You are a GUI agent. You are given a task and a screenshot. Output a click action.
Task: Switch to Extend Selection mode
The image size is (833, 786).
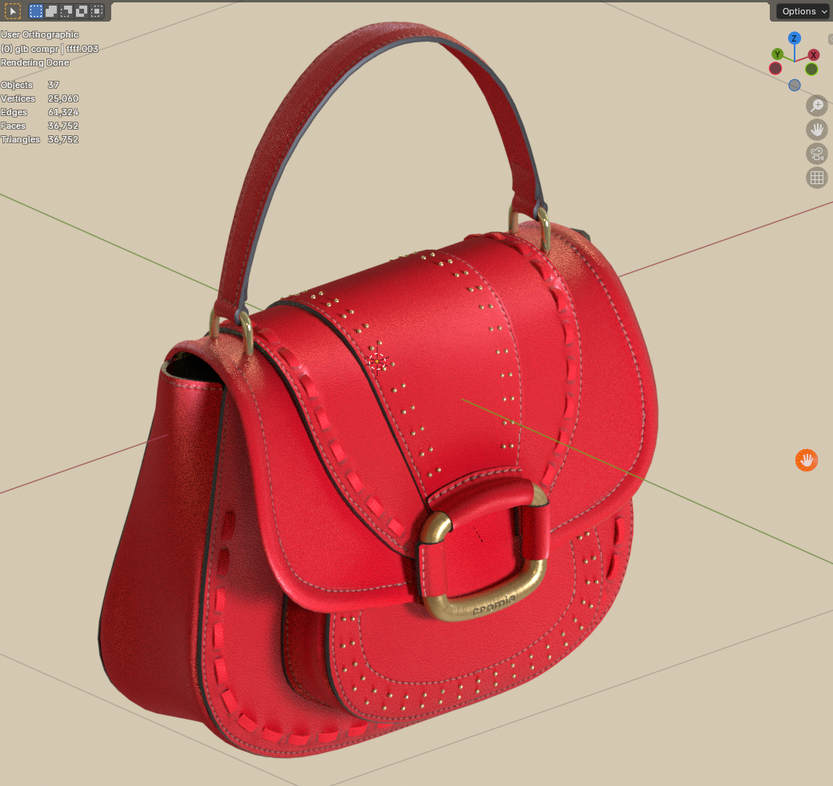click(51, 11)
